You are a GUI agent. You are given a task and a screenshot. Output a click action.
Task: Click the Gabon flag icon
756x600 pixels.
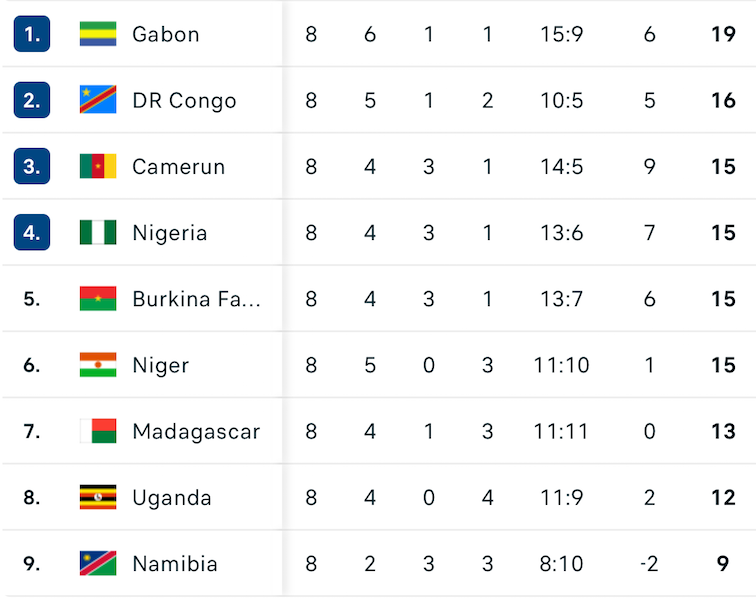(98, 34)
